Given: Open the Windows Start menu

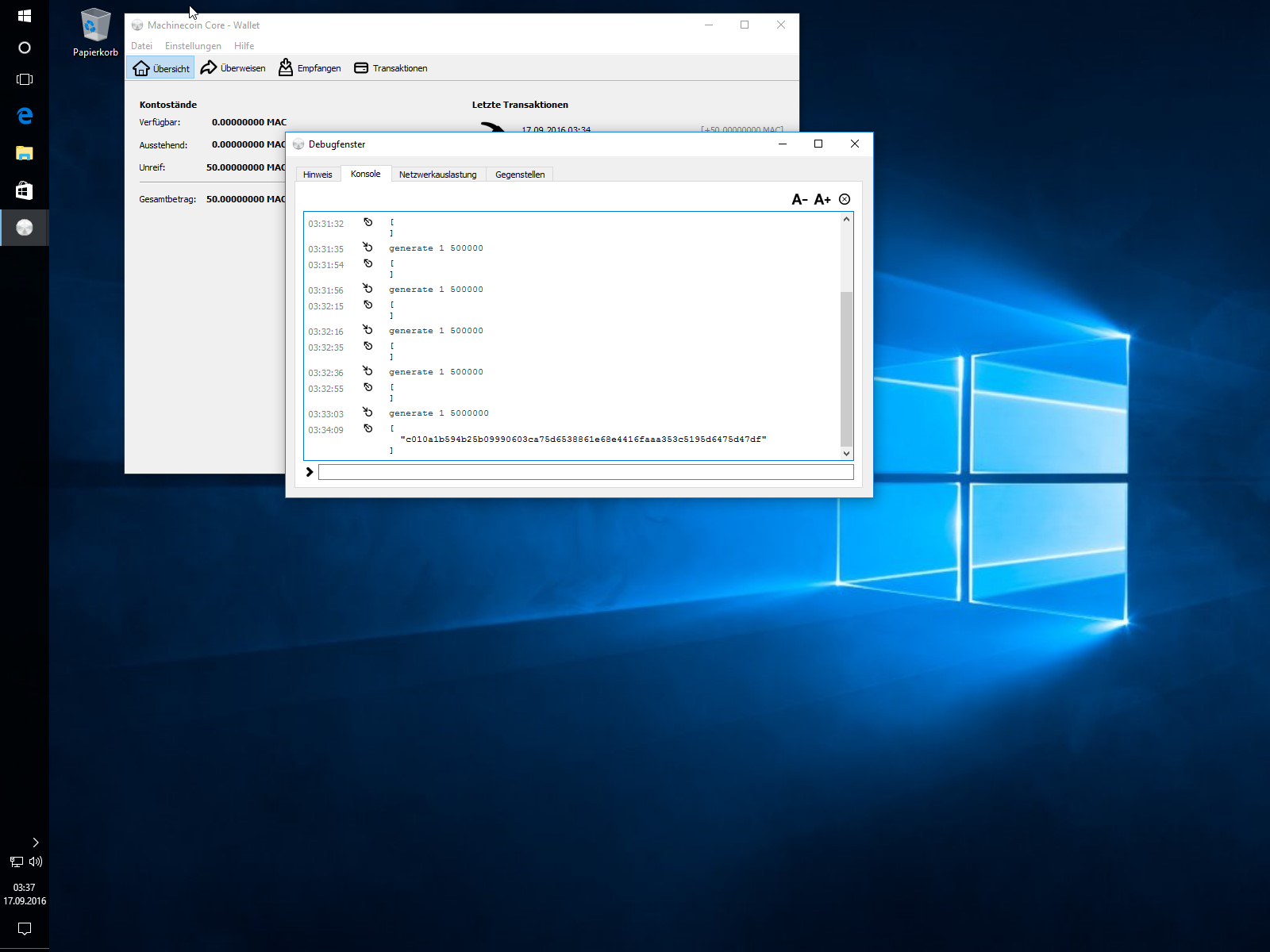Looking at the screenshot, I should [x=25, y=16].
